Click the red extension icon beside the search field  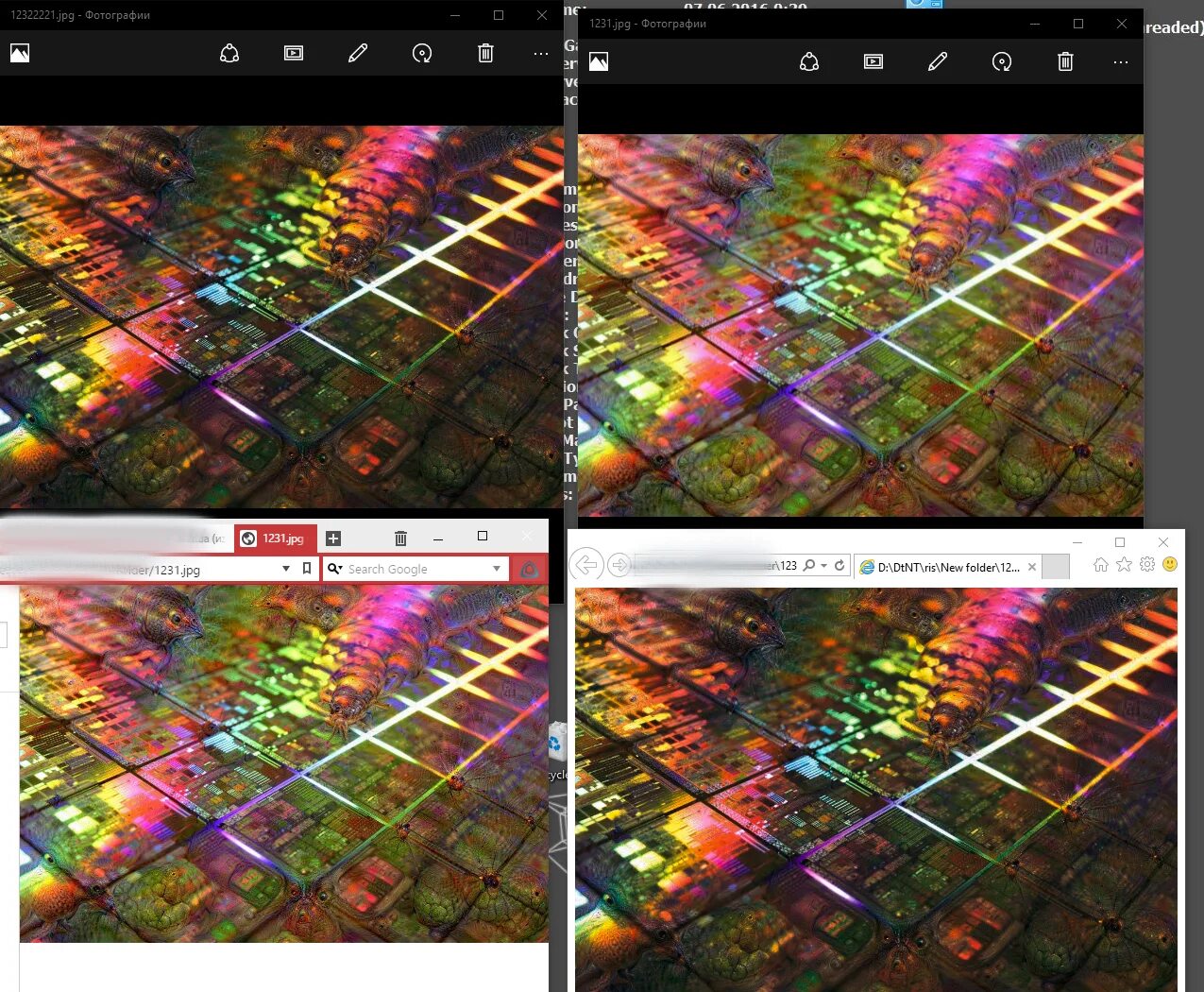tap(529, 569)
